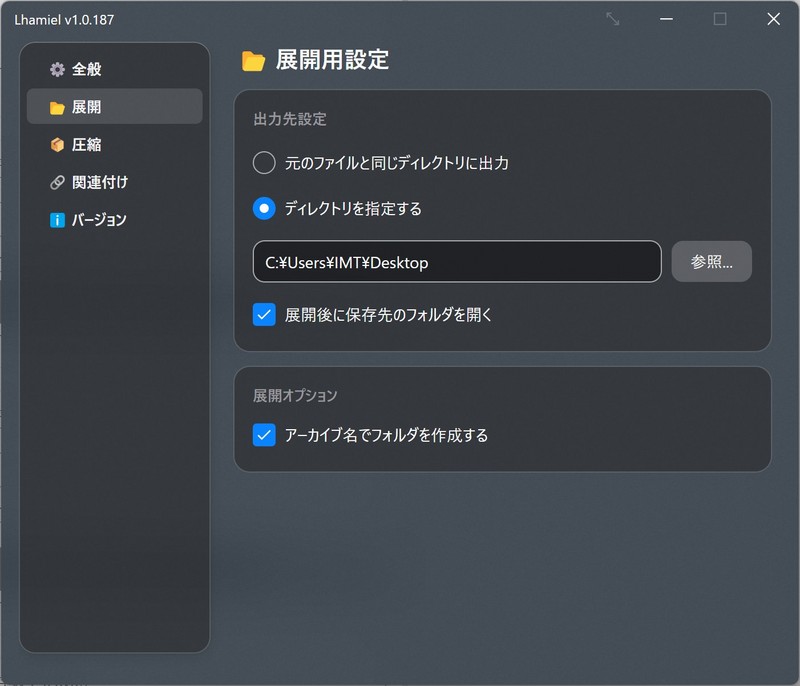
Task: Click the gear icon beside 全般
Action: coord(57,69)
